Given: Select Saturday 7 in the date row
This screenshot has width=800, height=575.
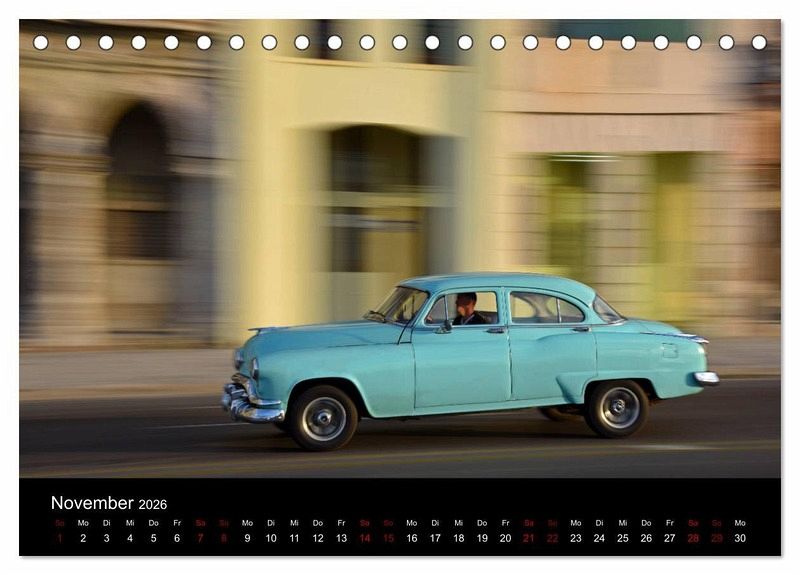Looking at the screenshot, I should (200, 538).
